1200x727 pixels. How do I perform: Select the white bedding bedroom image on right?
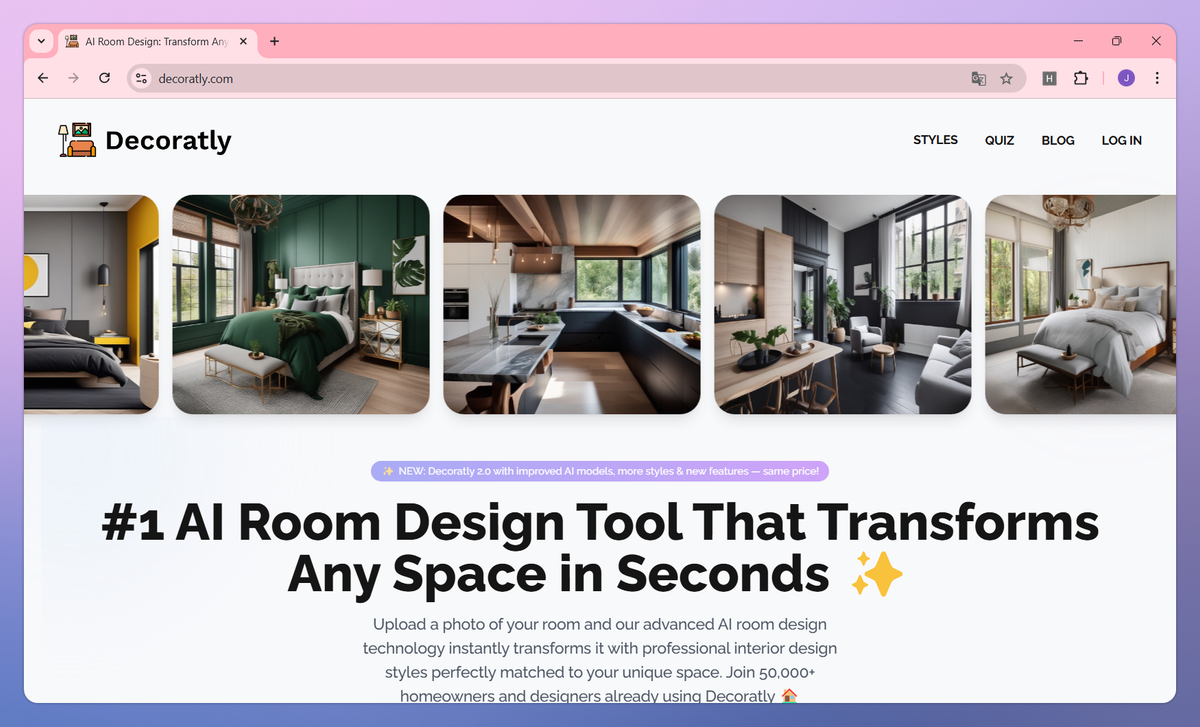pos(1080,304)
